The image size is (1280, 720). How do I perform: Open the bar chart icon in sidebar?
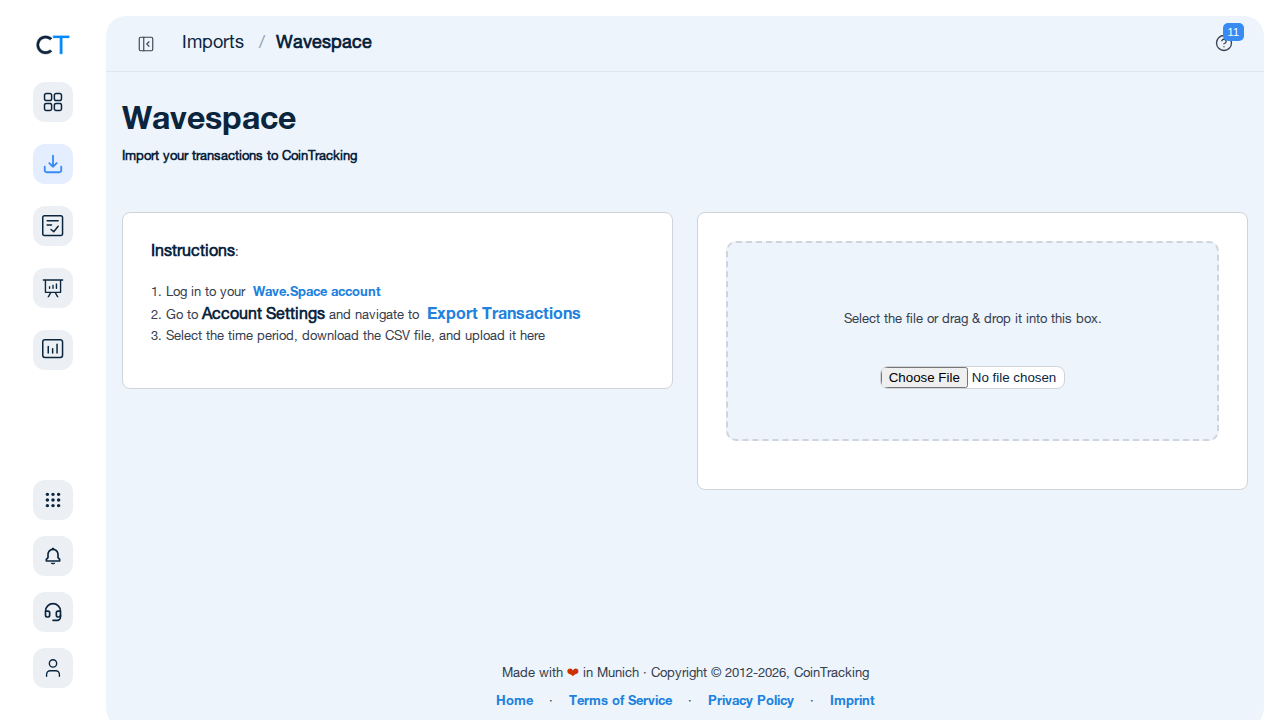point(53,350)
